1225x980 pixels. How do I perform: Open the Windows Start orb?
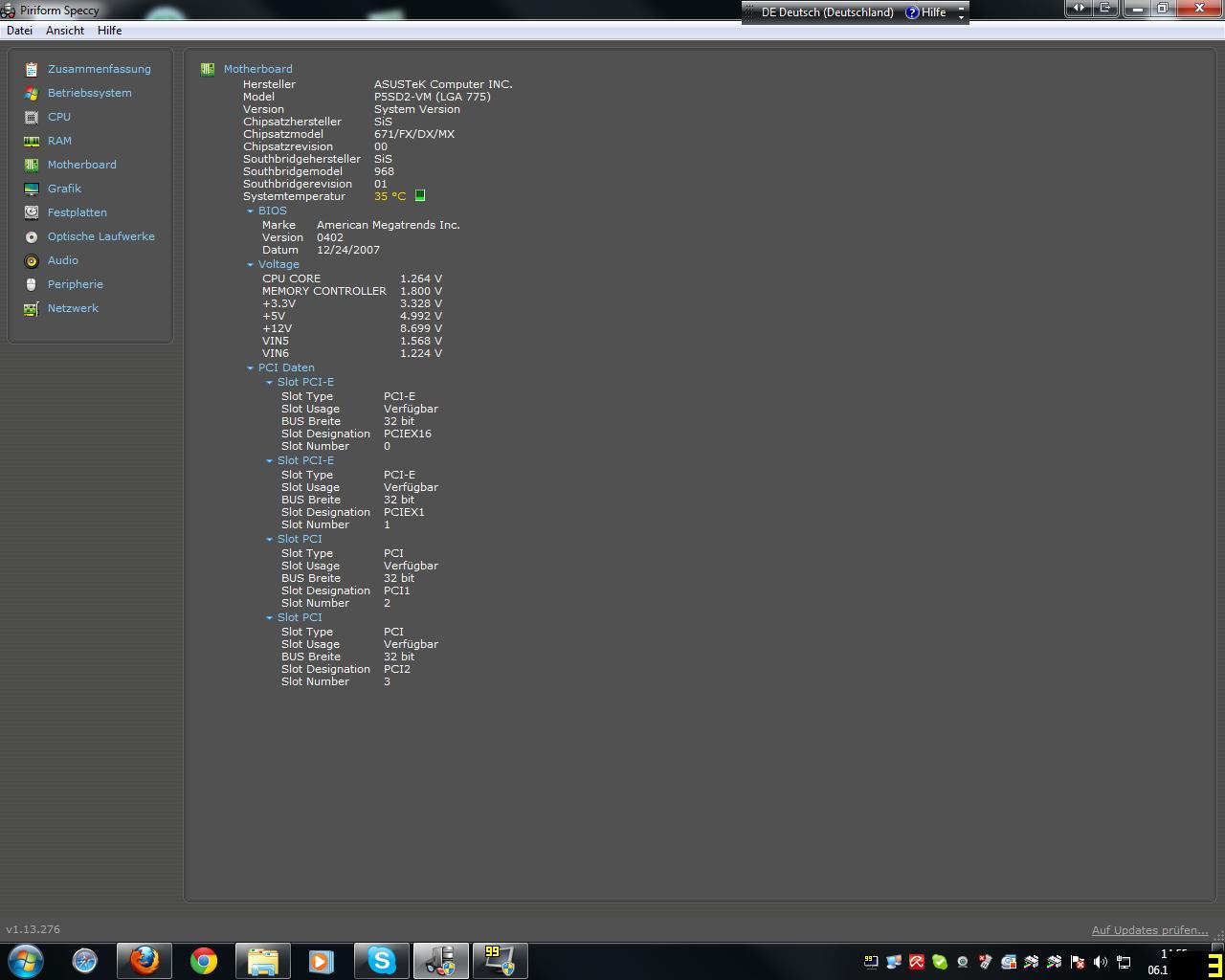pos(25,961)
